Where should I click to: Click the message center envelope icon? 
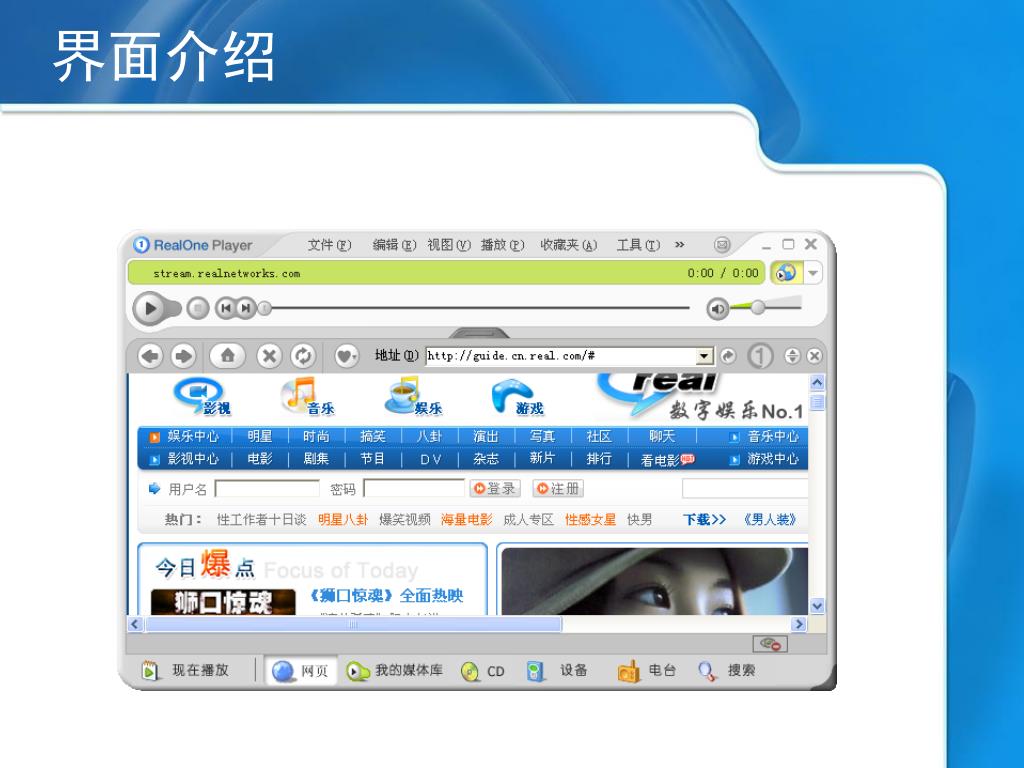point(722,245)
